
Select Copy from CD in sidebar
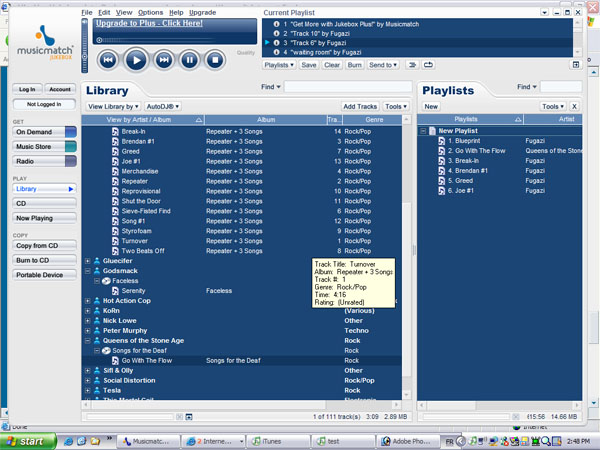44,245
